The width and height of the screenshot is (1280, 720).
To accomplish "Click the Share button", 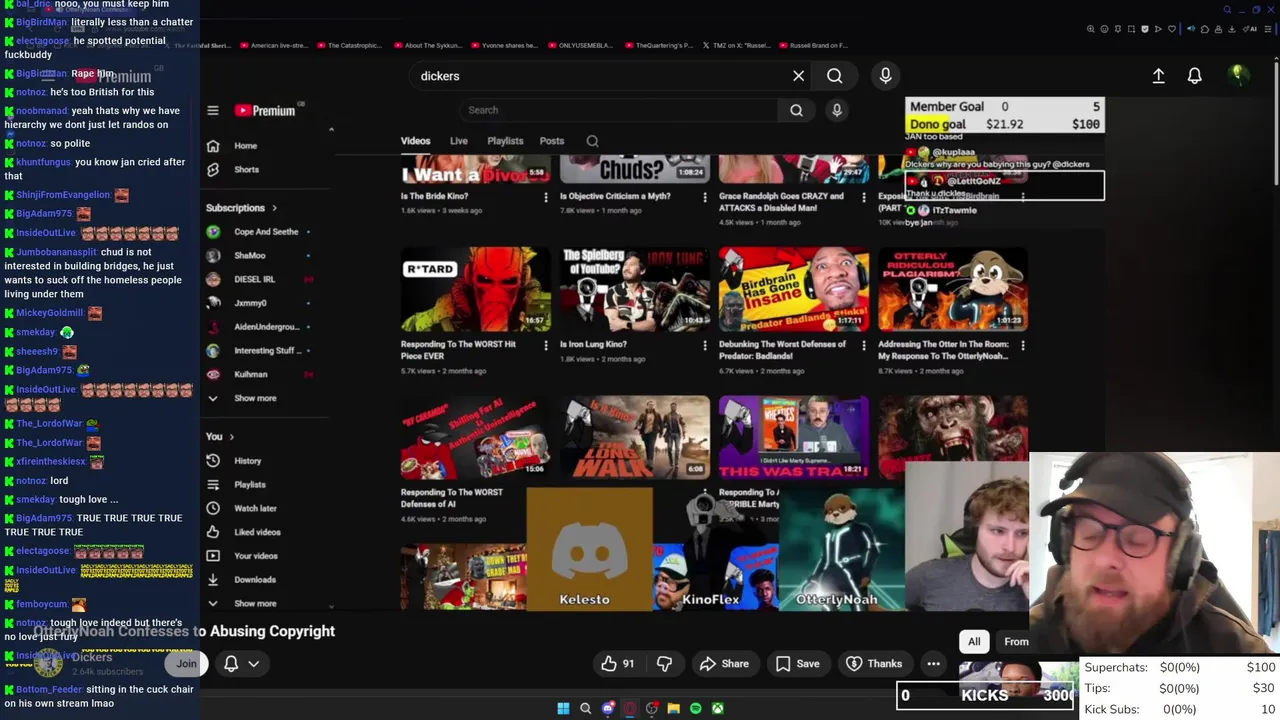I will coord(724,664).
